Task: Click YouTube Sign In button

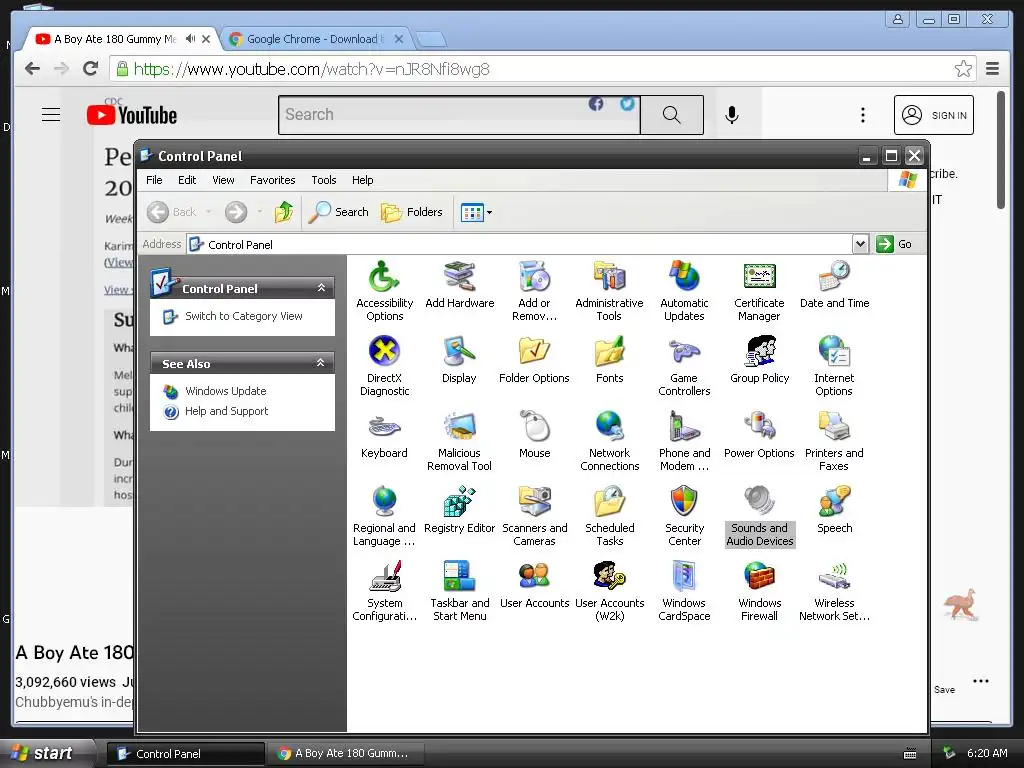Action: [934, 115]
